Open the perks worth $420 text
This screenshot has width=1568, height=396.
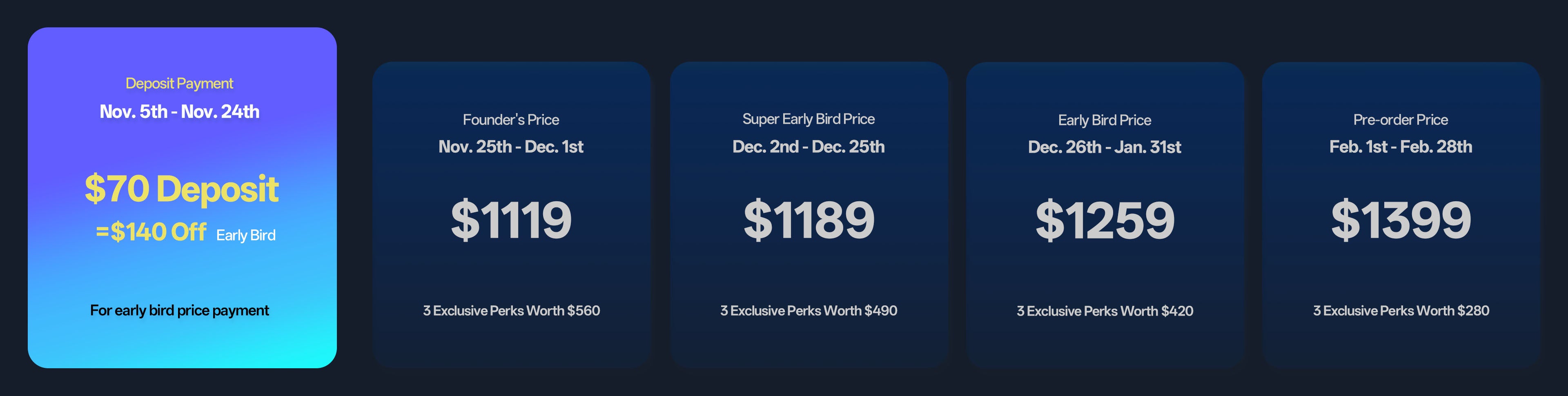click(x=1105, y=311)
